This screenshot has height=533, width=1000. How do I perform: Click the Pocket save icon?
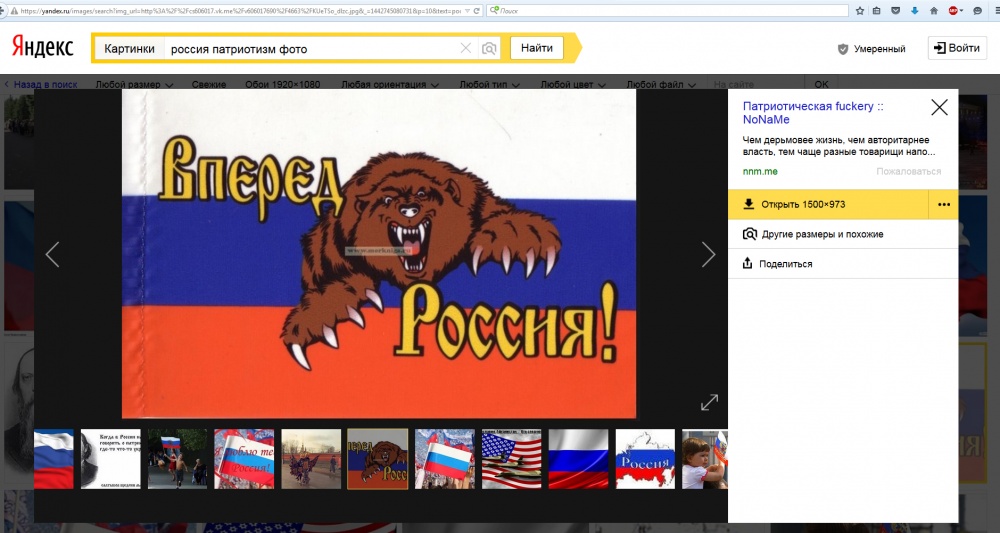(896, 10)
